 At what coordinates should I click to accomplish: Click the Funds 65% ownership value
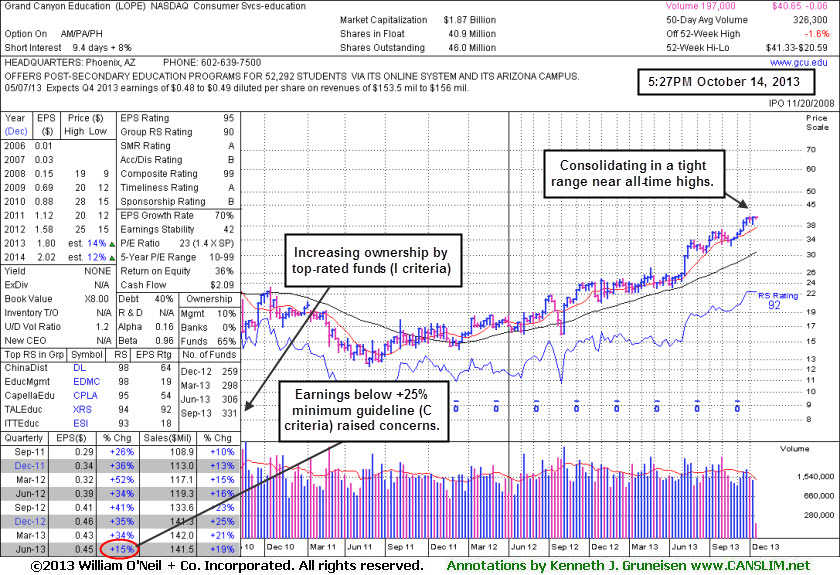[227, 341]
